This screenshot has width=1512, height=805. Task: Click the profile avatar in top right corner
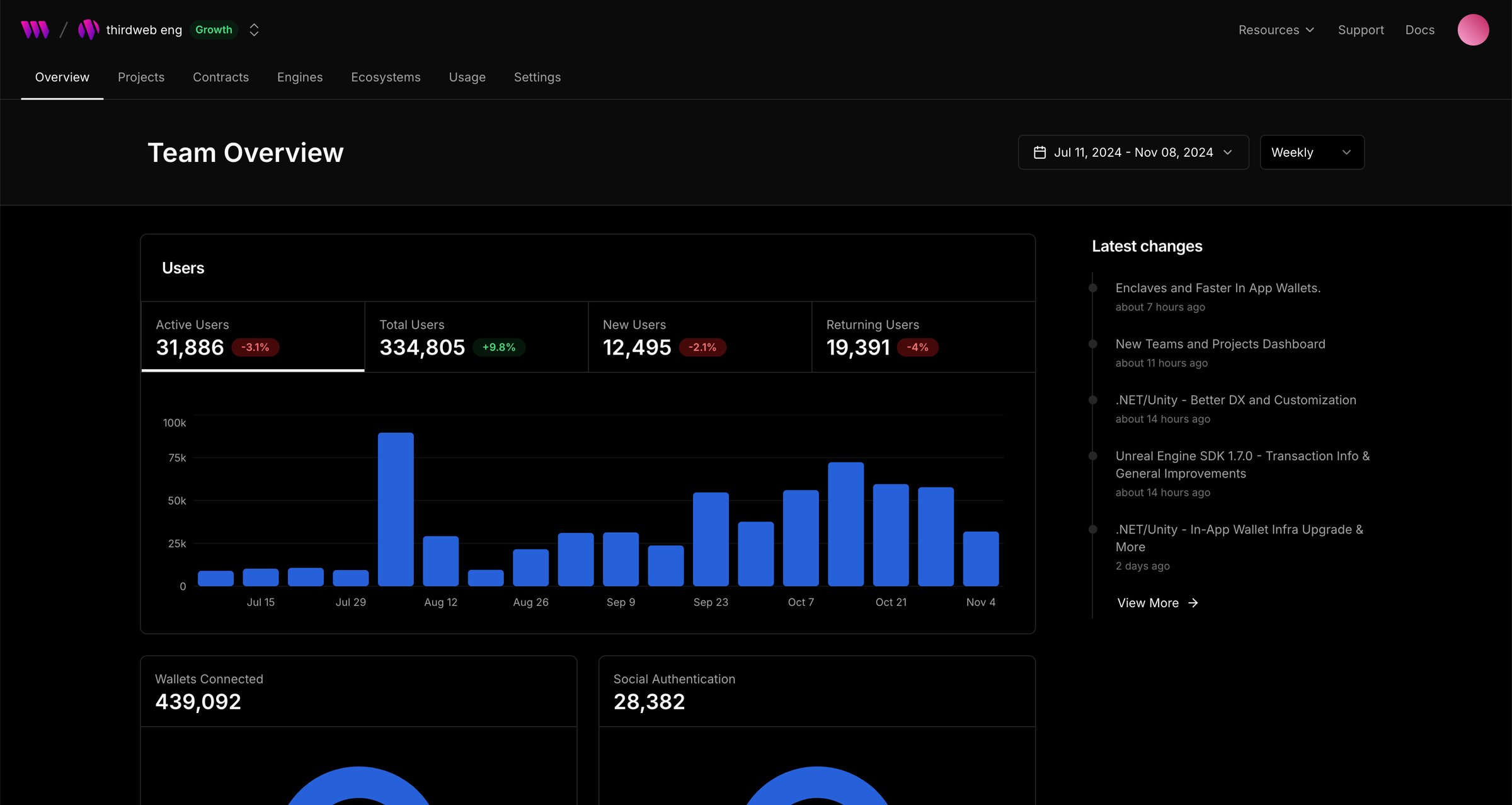1473,29
